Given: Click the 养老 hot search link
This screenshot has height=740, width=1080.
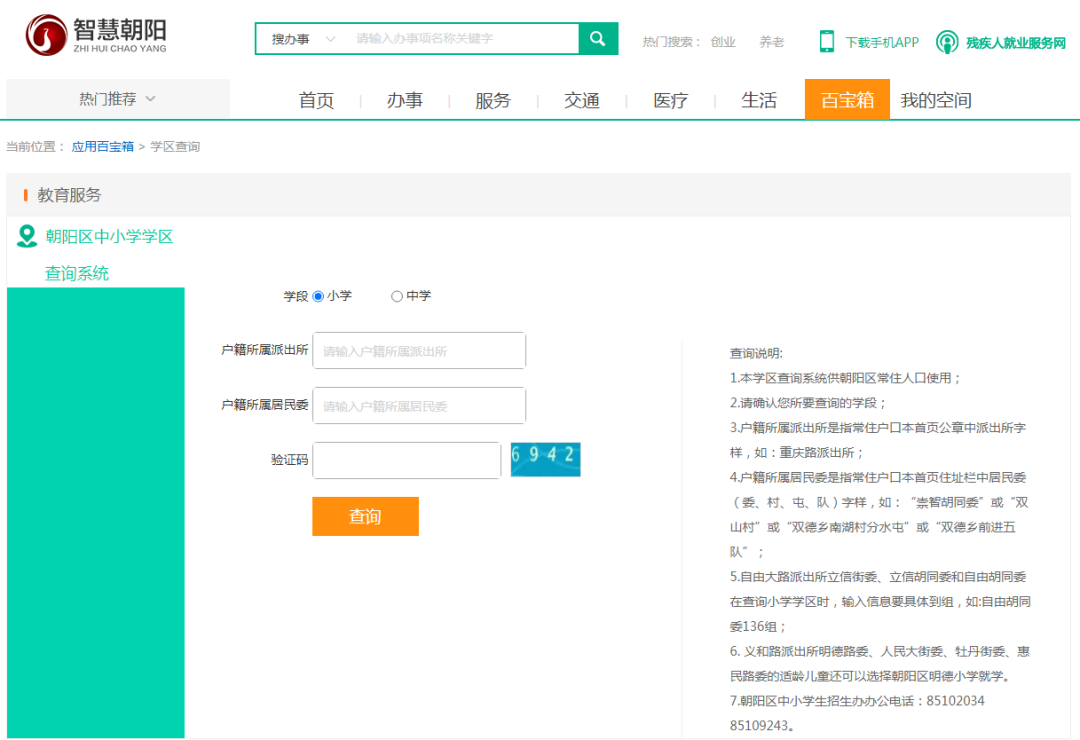Looking at the screenshot, I should [771, 42].
